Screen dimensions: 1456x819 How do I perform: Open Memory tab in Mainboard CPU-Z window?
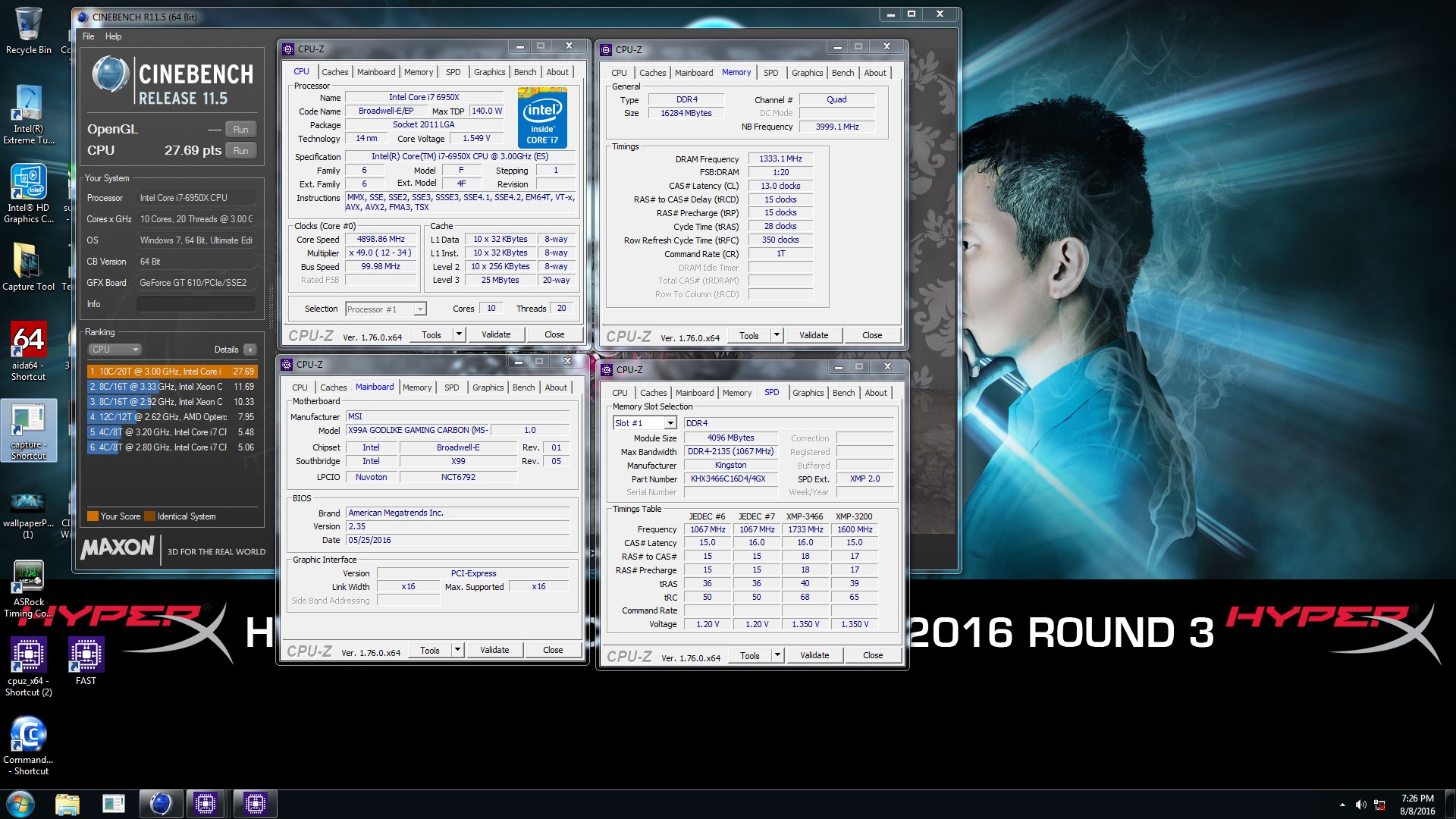point(417,388)
